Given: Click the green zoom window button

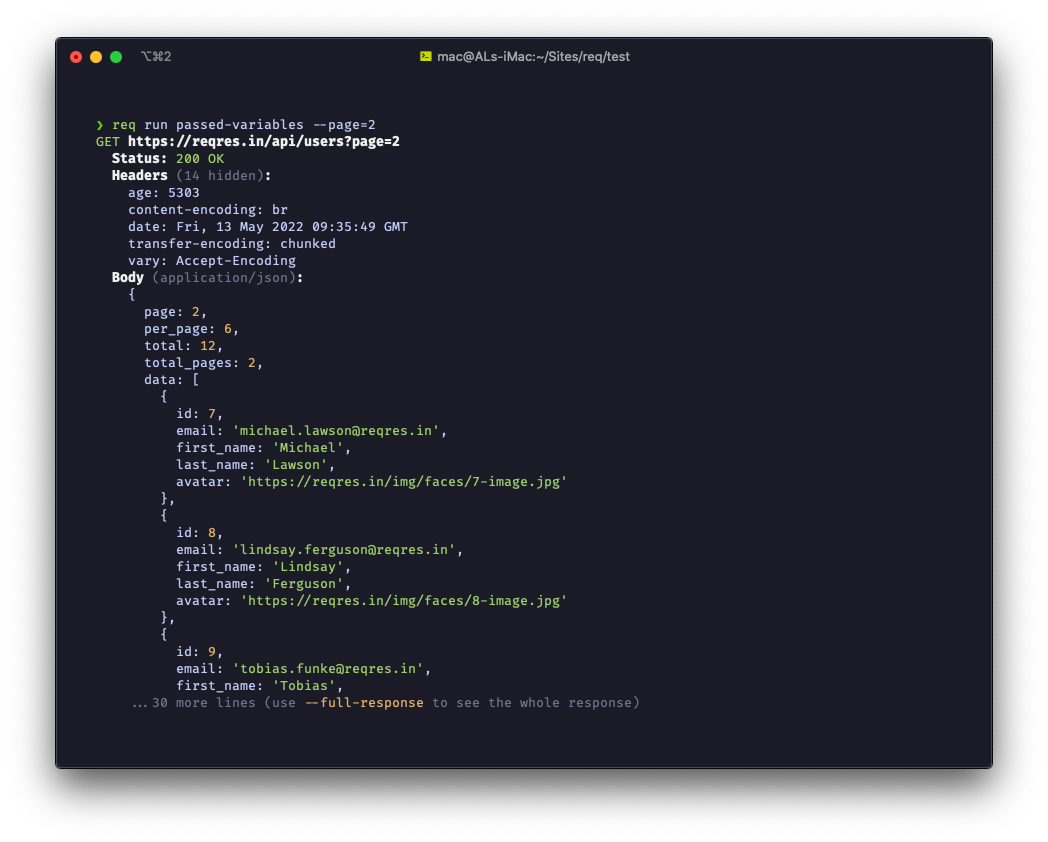Looking at the screenshot, I should pos(116,57).
